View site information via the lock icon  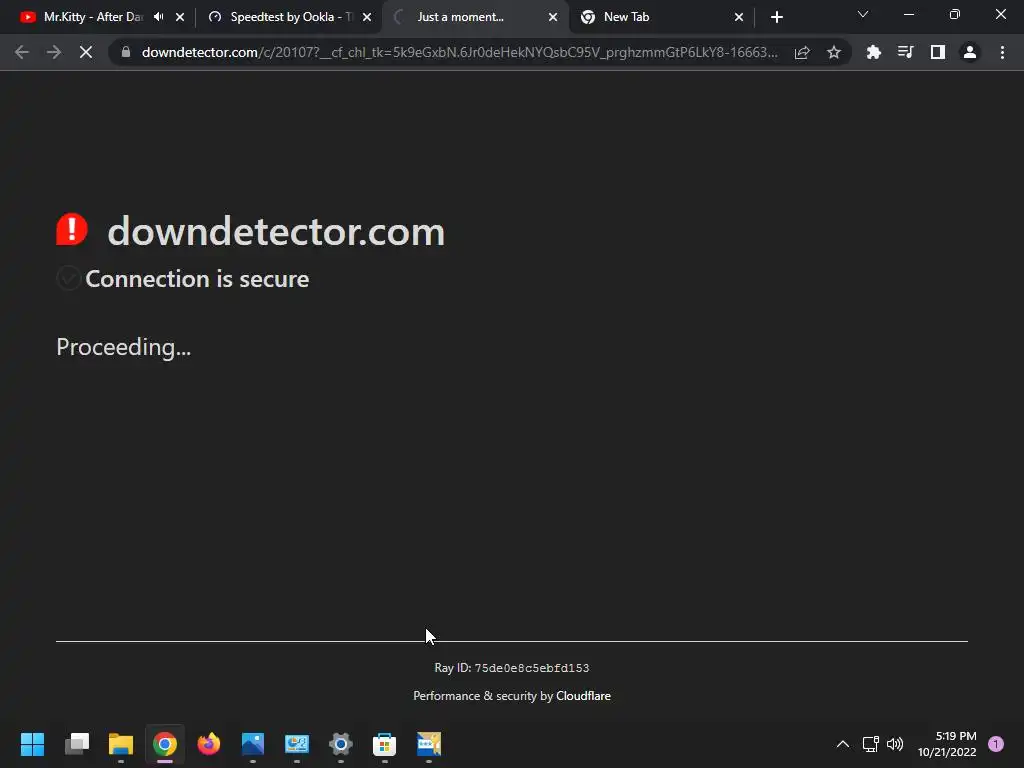(x=126, y=52)
